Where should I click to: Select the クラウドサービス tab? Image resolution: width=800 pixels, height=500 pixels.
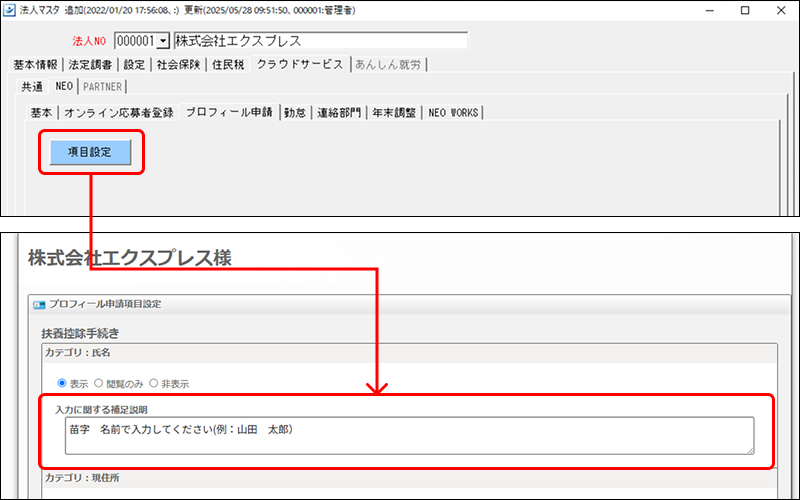(300, 64)
